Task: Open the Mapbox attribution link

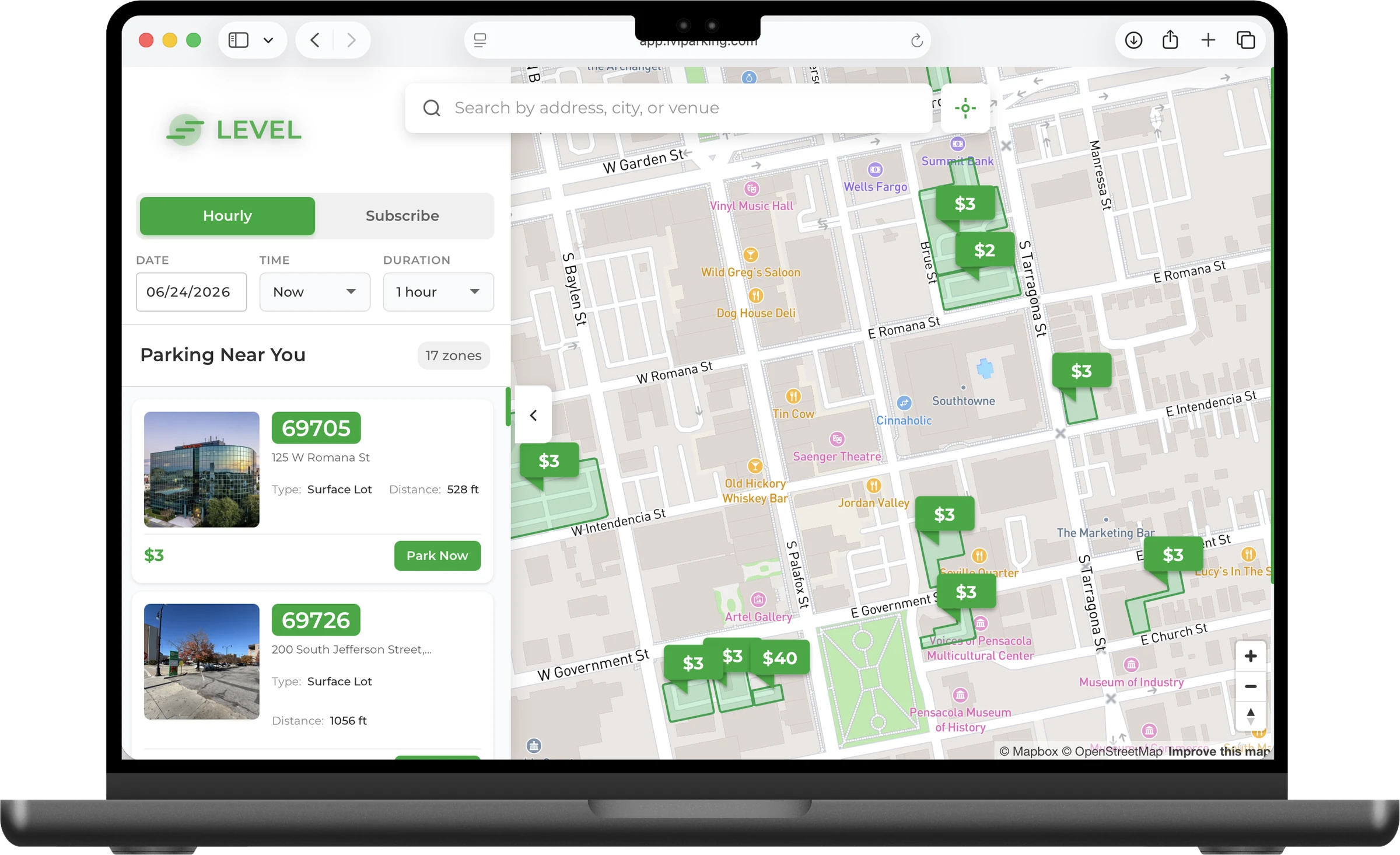Action: (x=1029, y=751)
